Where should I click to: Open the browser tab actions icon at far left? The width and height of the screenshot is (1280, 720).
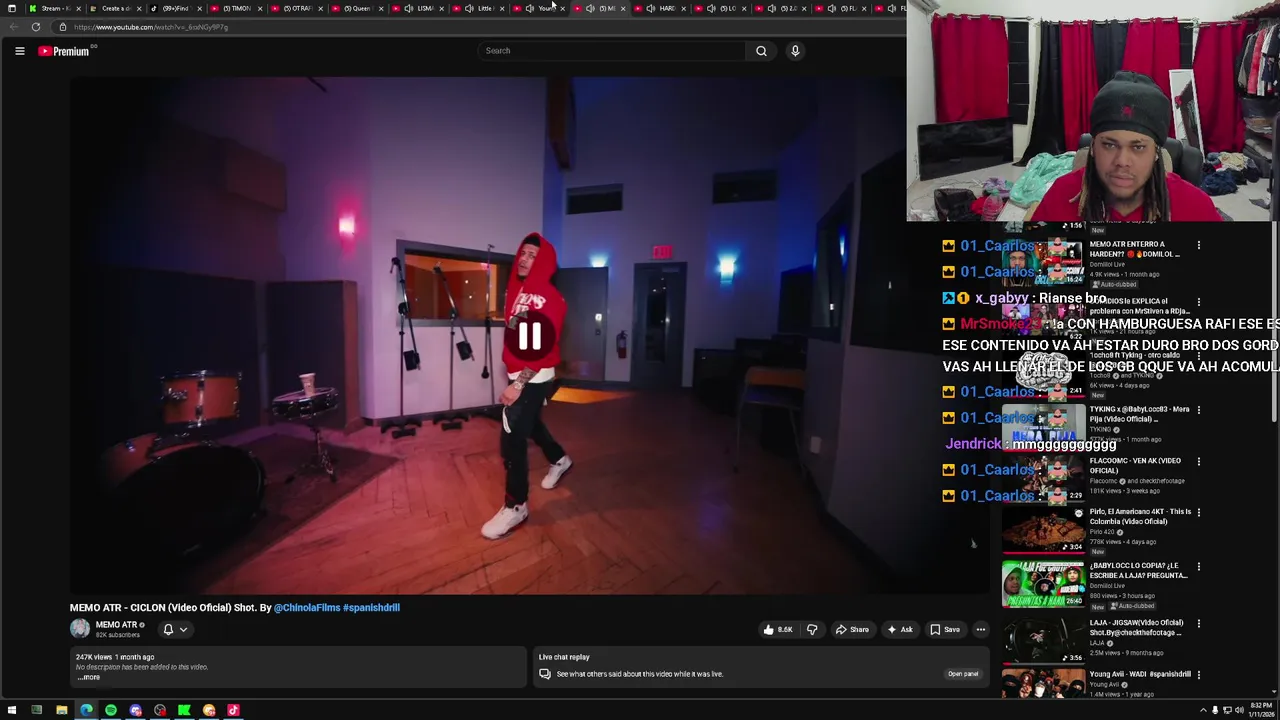click(x=11, y=8)
